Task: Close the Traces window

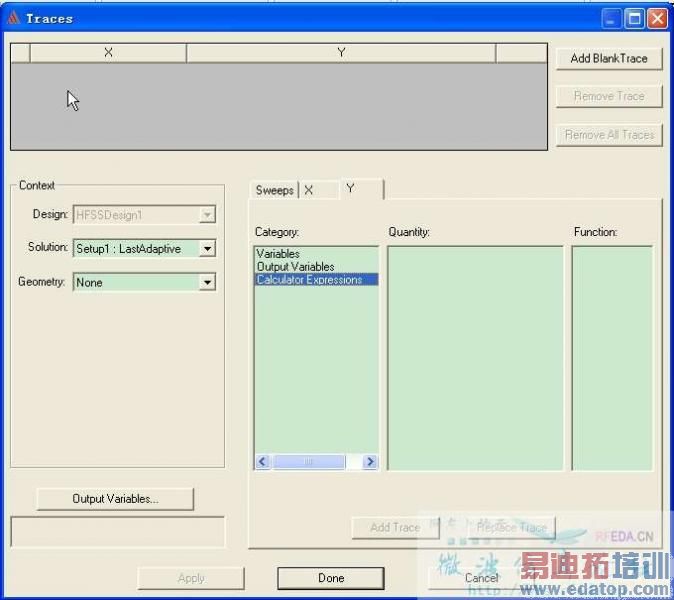Action: click(658, 18)
